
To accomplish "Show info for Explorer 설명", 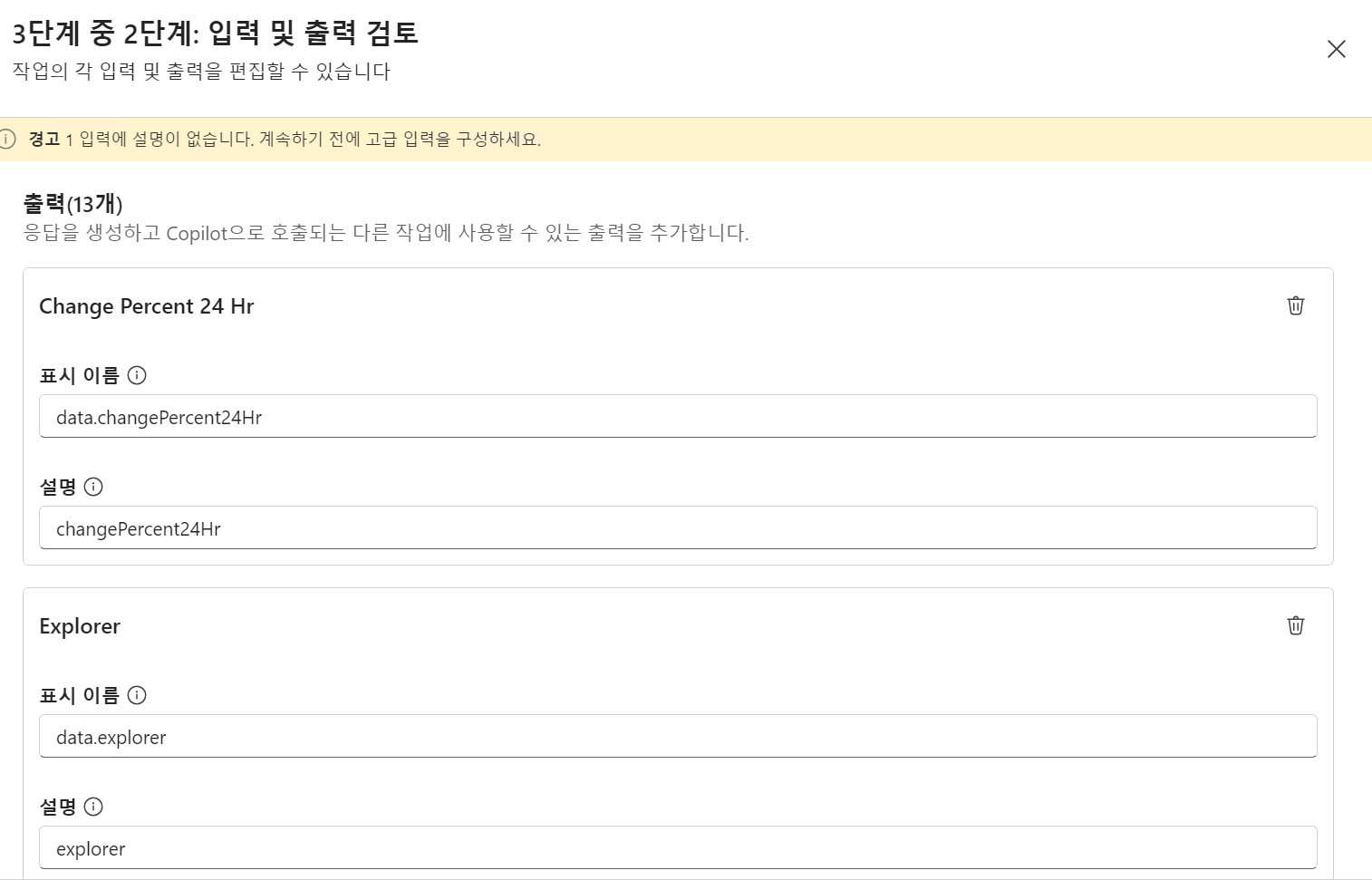I will 93,807.
